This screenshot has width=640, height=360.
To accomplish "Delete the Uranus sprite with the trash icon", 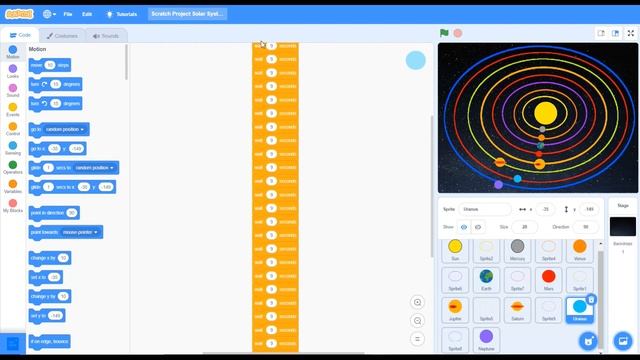I will pos(591,300).
